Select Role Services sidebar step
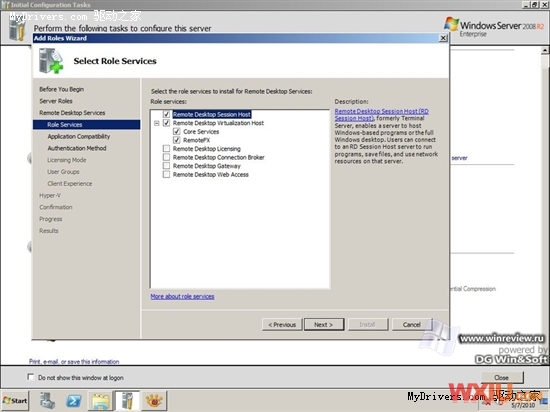 point(87,124)
